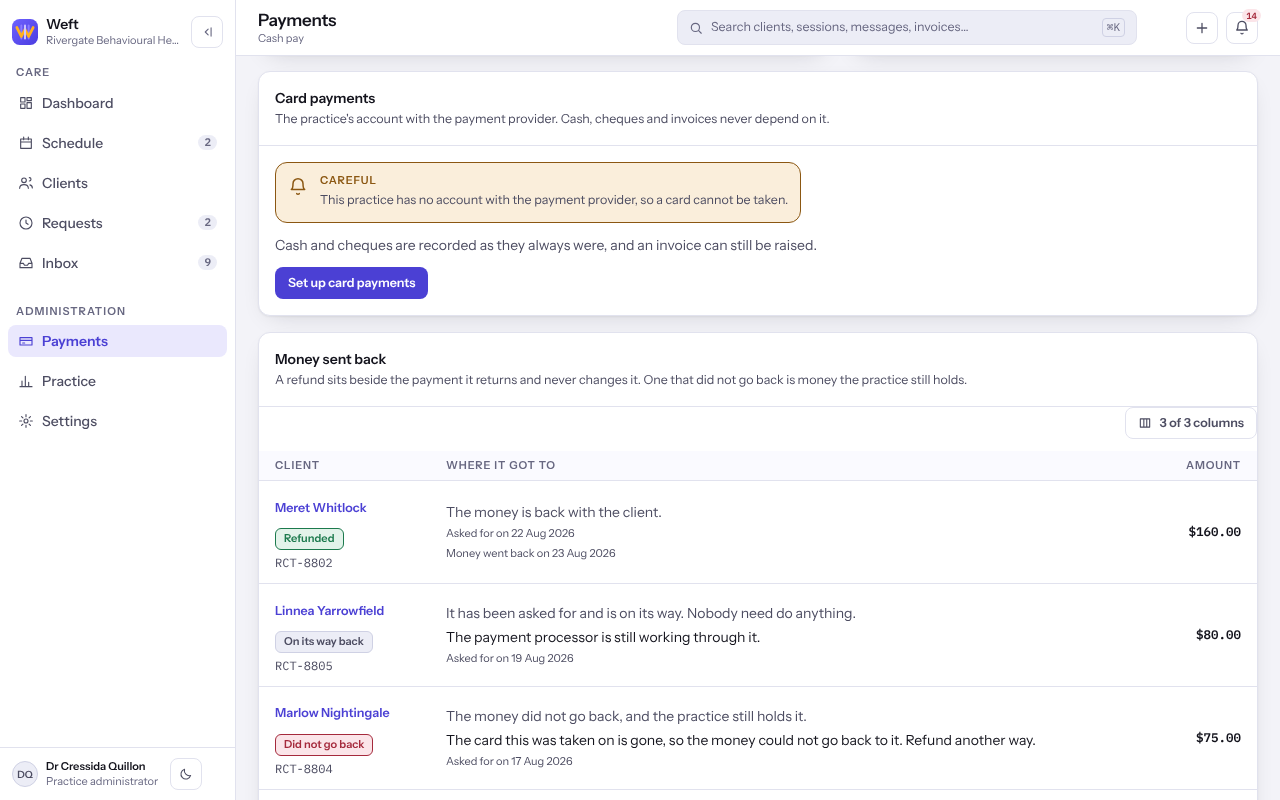Click the WHERE IT GOT TO column header
The width and height of the screenshot is (1280, 800).
tap(501, 465)
